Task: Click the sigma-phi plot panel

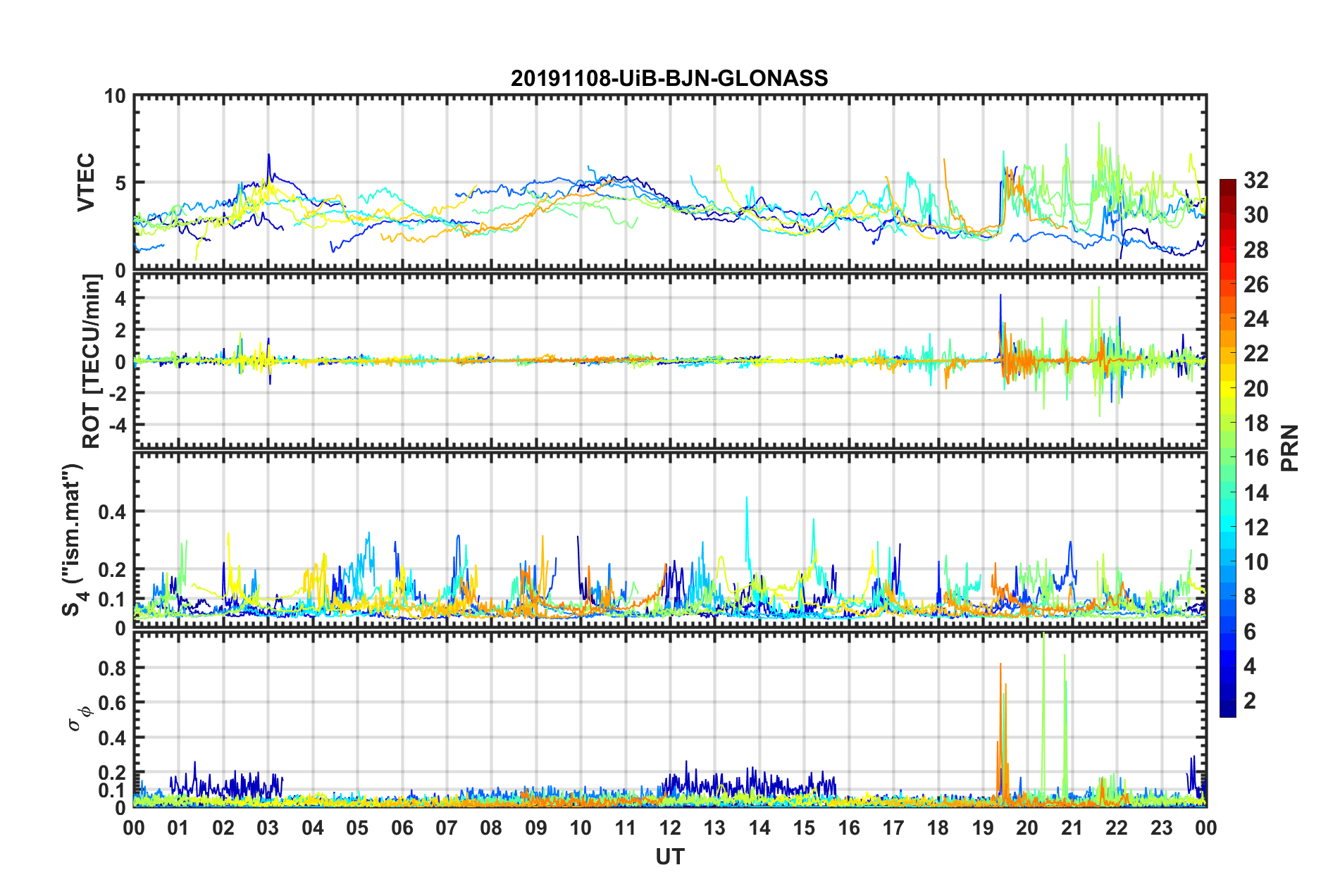Action: [670, 719]
